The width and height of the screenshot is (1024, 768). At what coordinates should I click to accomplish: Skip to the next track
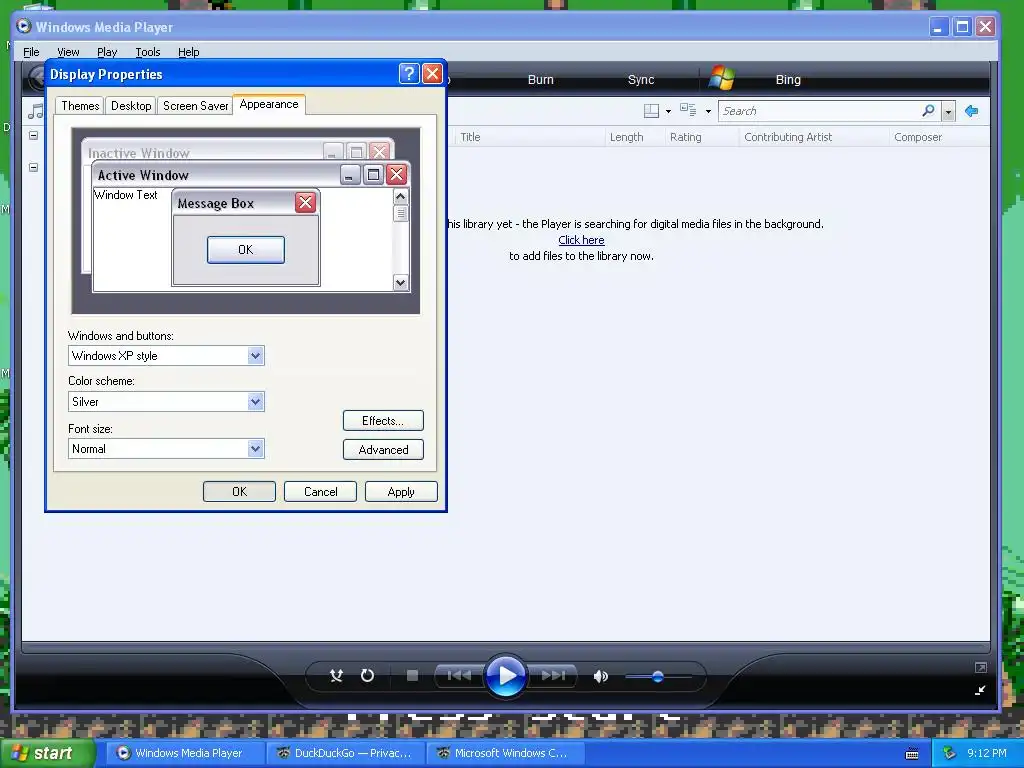pyautogui.click(x=552, y=675)
